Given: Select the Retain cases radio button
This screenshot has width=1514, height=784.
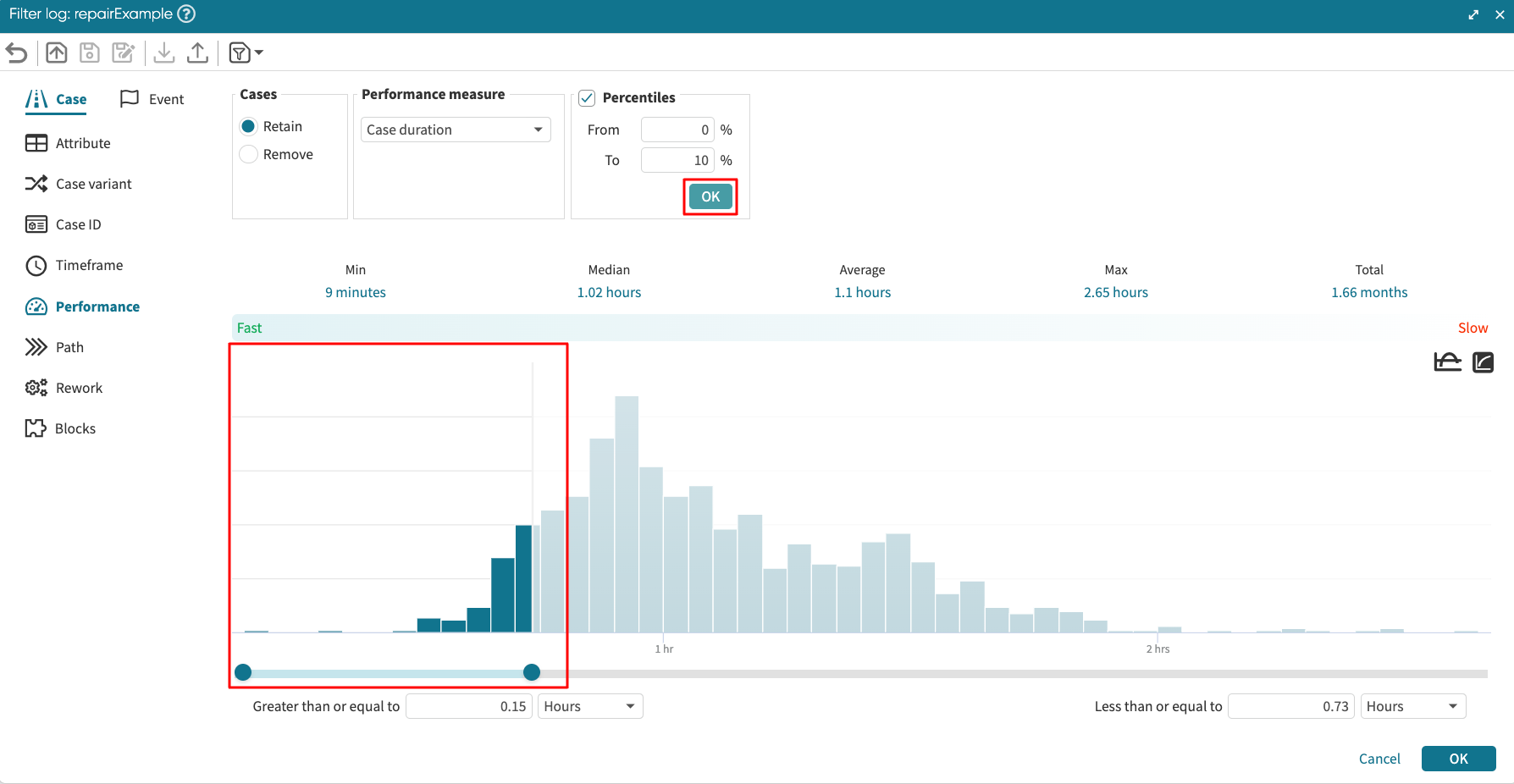Looking at the screenshot, I should (249, 126).
